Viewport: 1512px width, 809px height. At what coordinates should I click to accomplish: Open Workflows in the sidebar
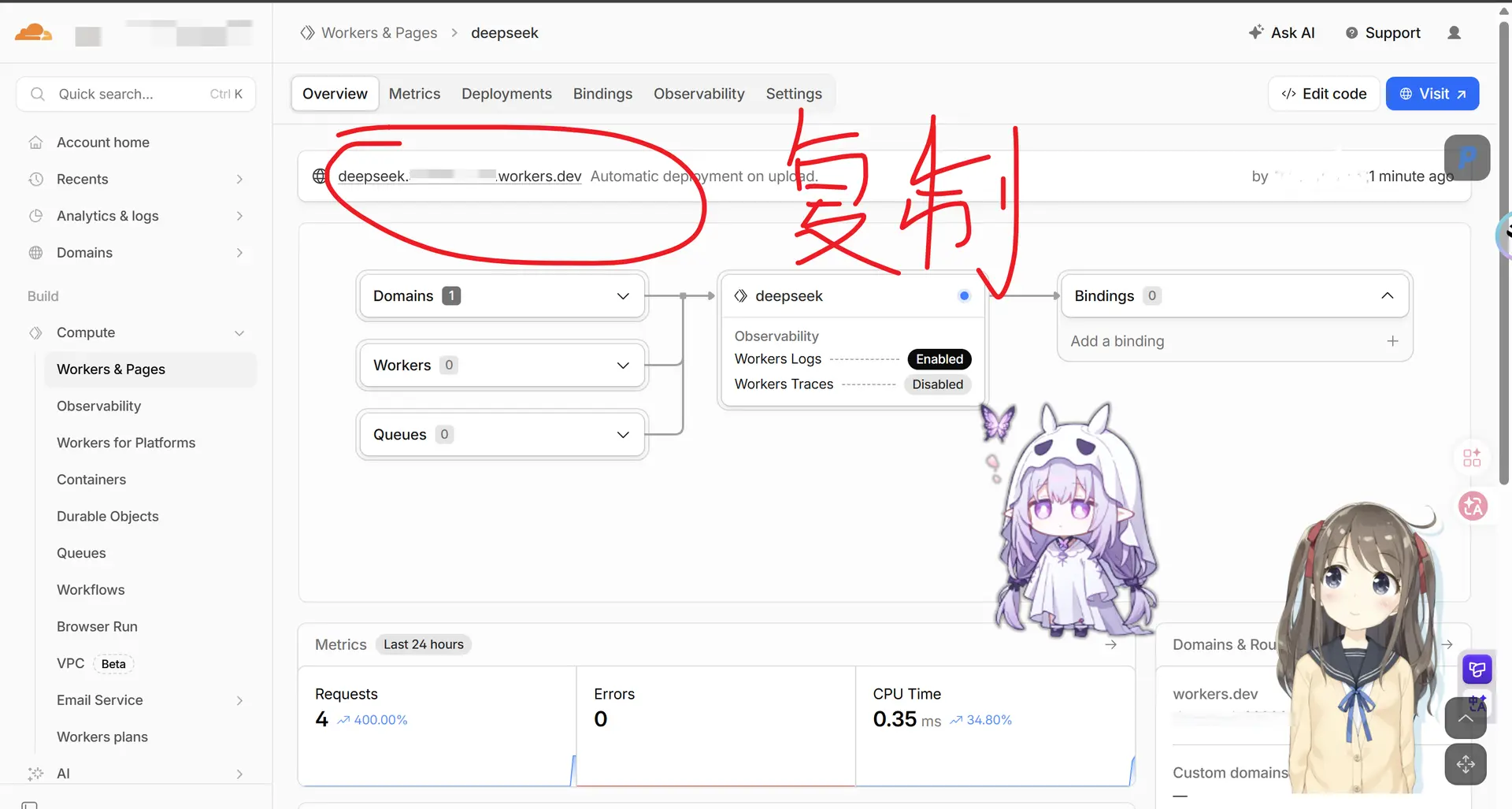point(91,590)
